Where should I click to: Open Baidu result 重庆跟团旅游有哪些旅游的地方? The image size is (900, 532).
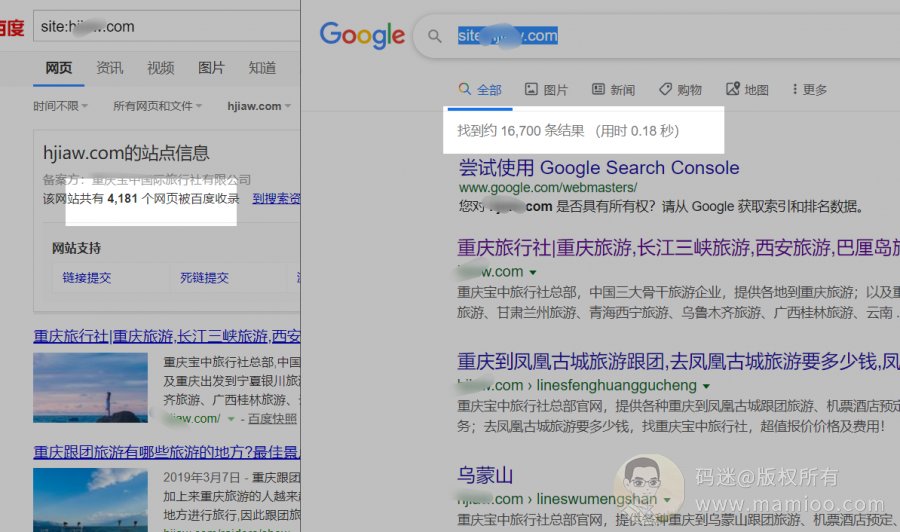(166, 452)
